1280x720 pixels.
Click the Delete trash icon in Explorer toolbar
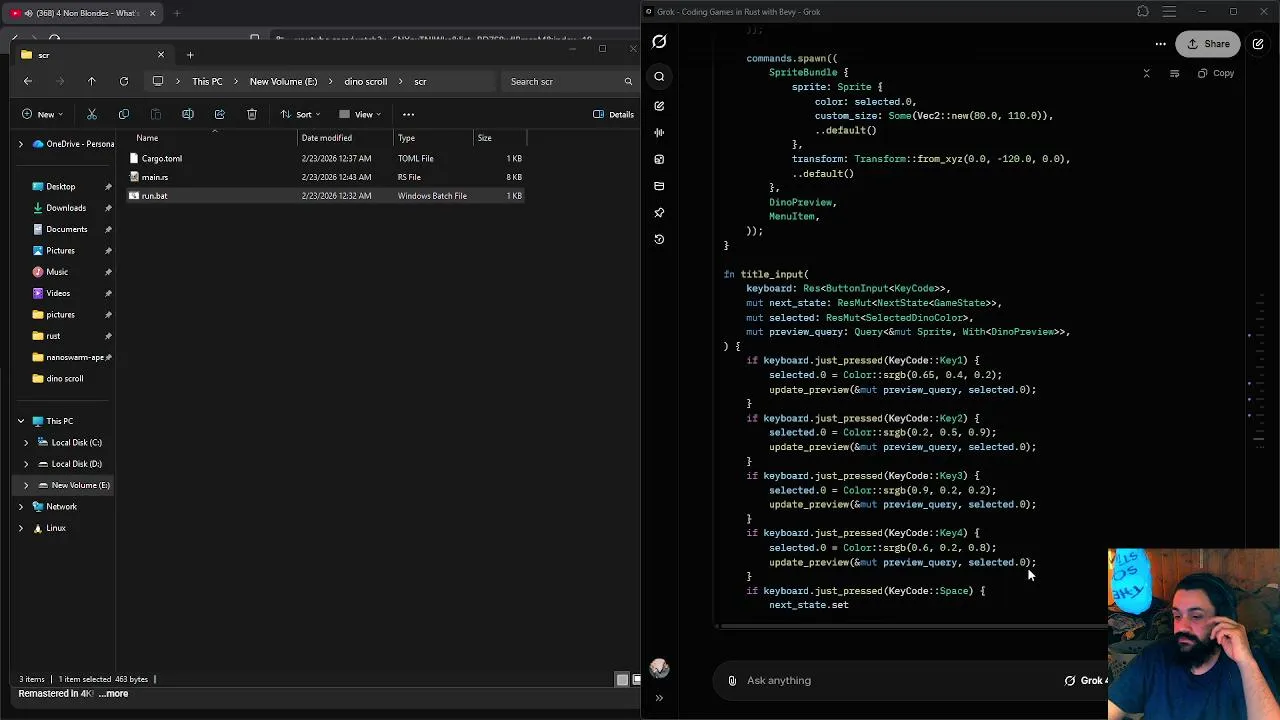251,115
